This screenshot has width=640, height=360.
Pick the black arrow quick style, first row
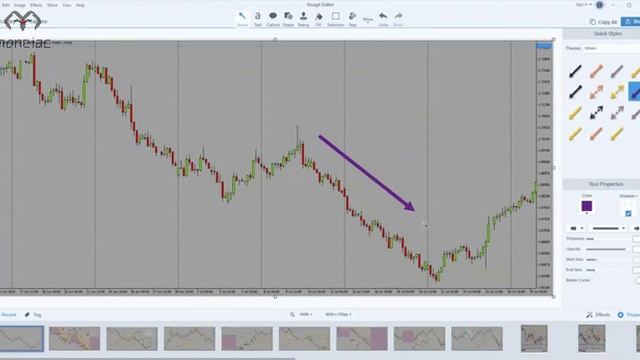575,71
